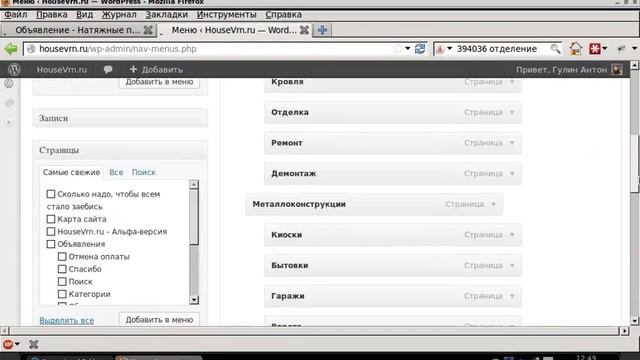
Task: Expand the Кровля menu item arrow
Action: 512,82
